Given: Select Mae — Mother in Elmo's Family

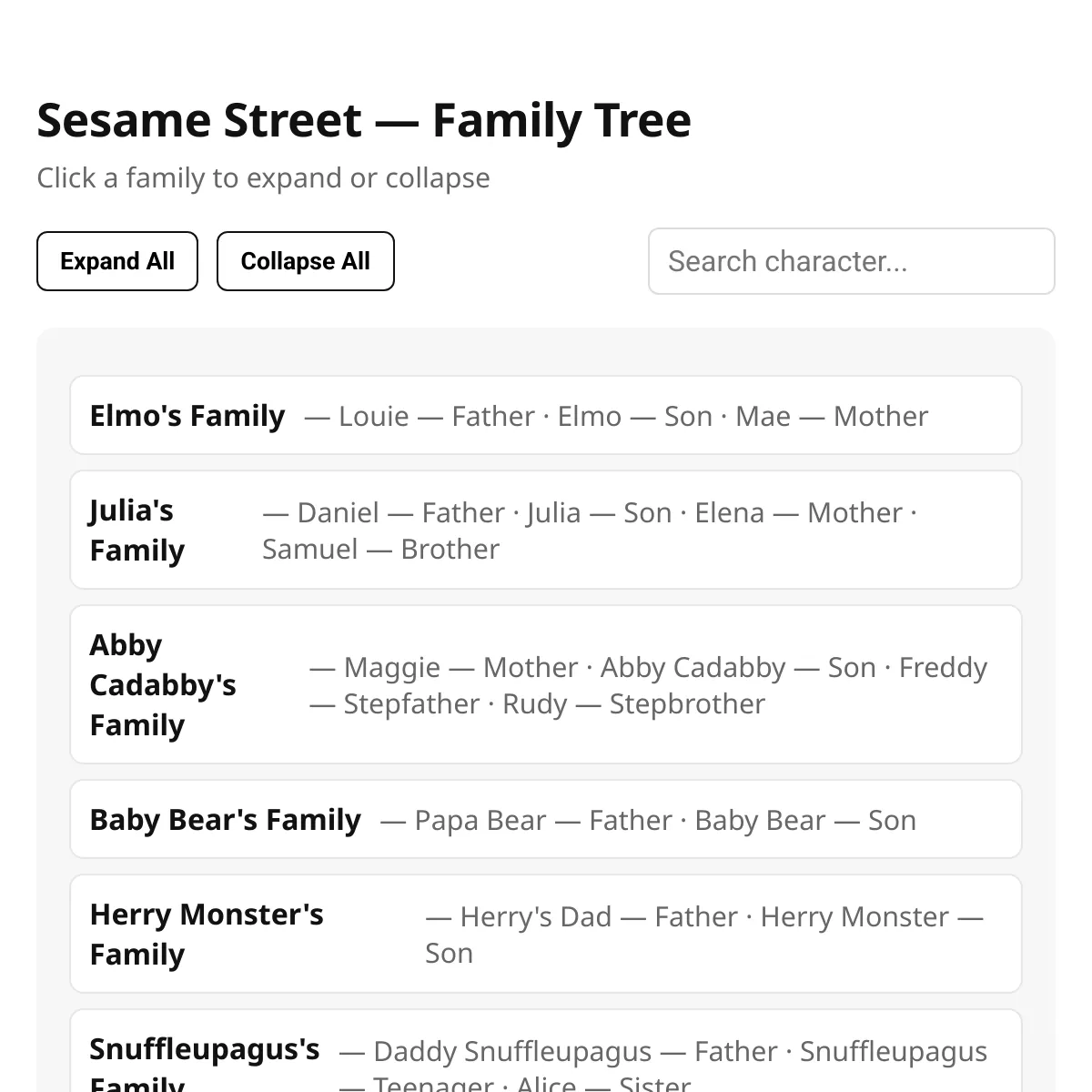Looking at the screenshot, I should coord(832,417).
